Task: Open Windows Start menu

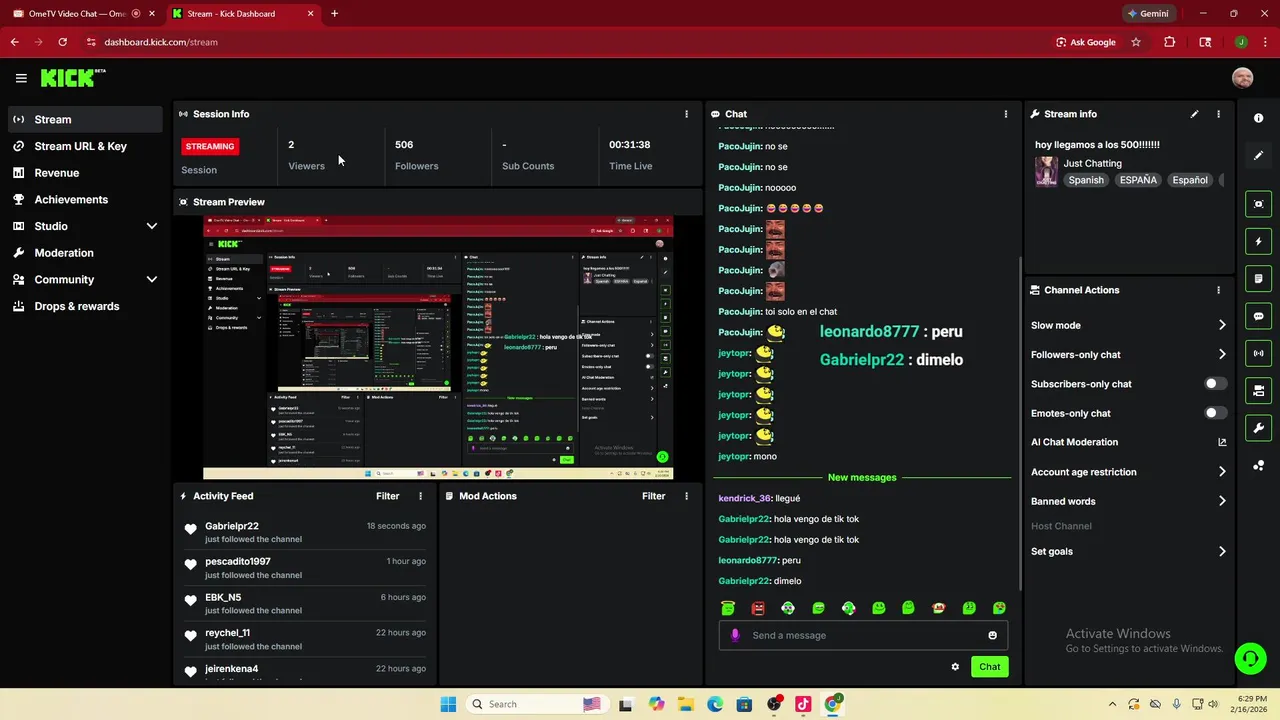Action: pyautogui.click(x=448, y=704)
